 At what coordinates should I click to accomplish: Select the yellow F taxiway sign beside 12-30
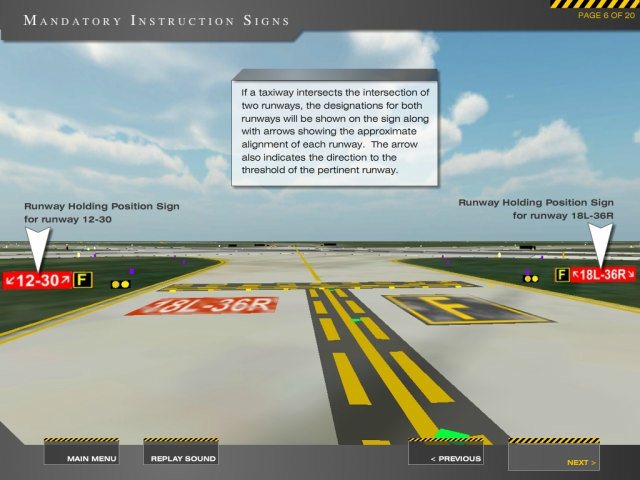click(x=83, y=281)
